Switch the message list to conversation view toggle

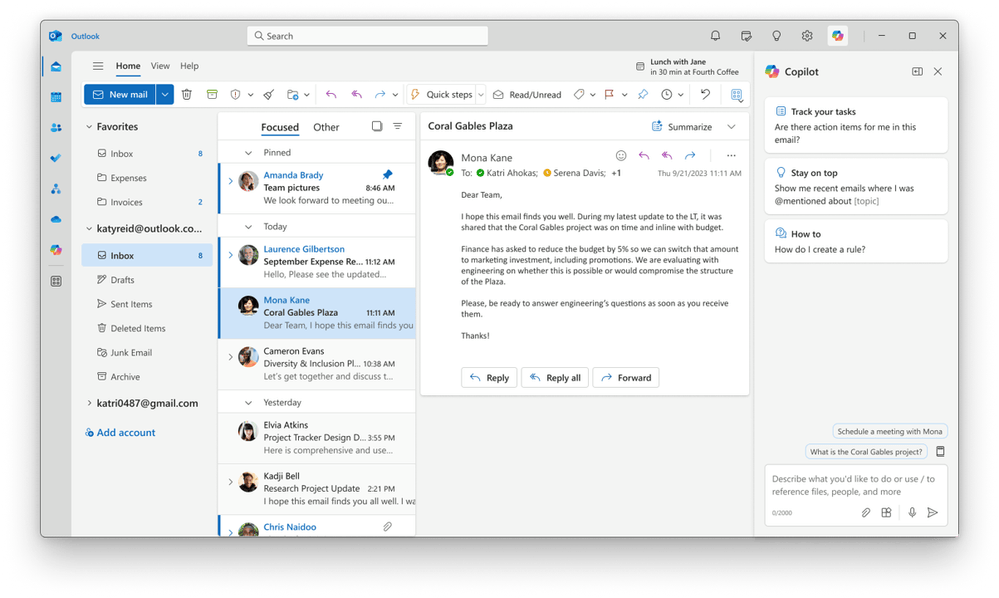pos(377,126)
